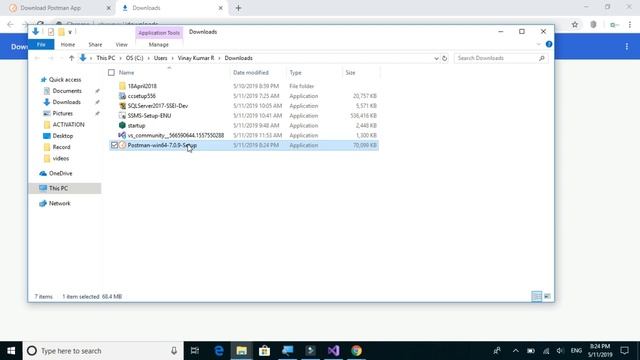Uncheck the Postman-win64-7.0.9-Setup checkbox
Screen dimensions: 640x360
114,145
